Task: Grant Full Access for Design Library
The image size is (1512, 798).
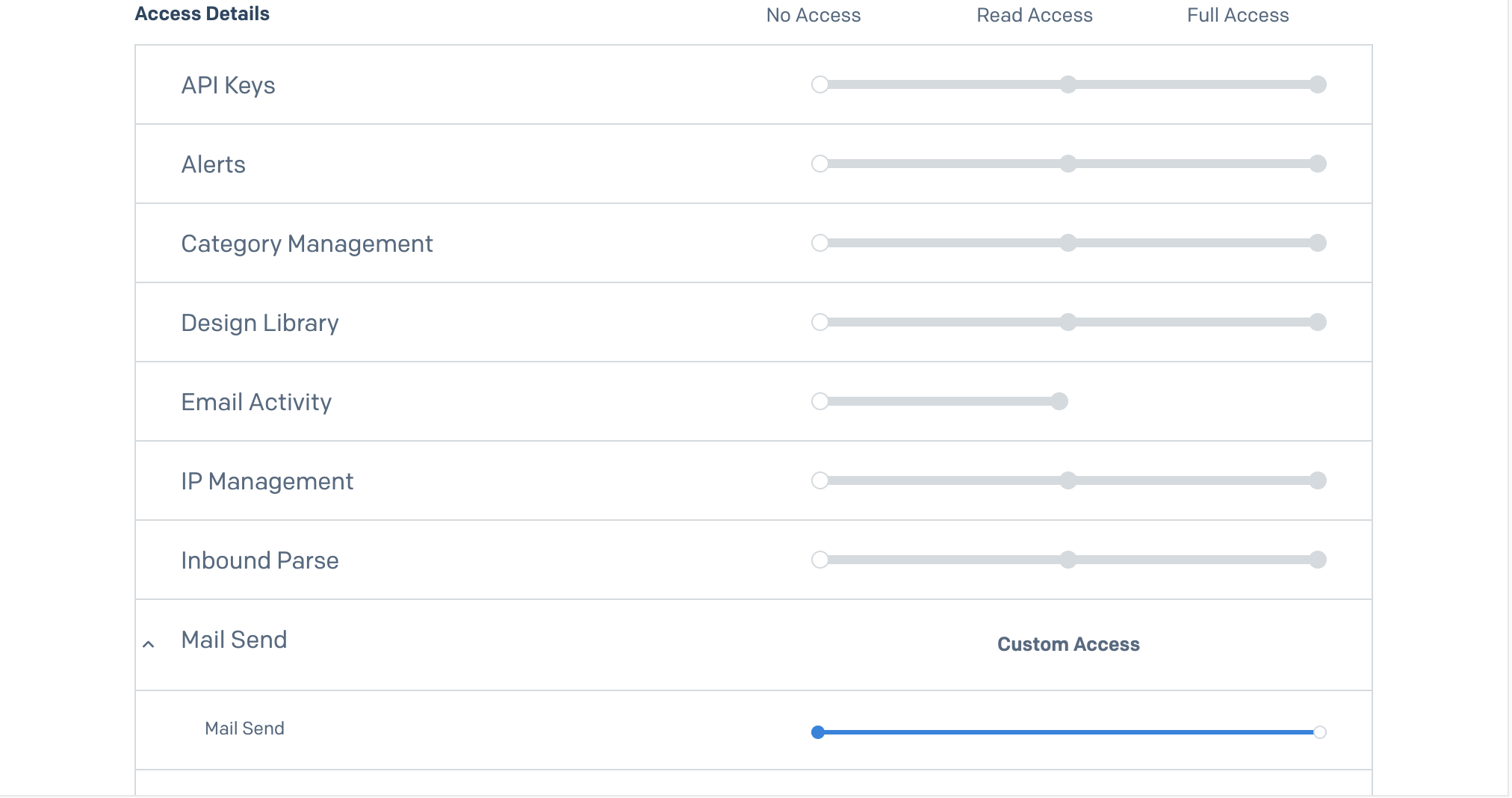Action: tap(1319, 322)
